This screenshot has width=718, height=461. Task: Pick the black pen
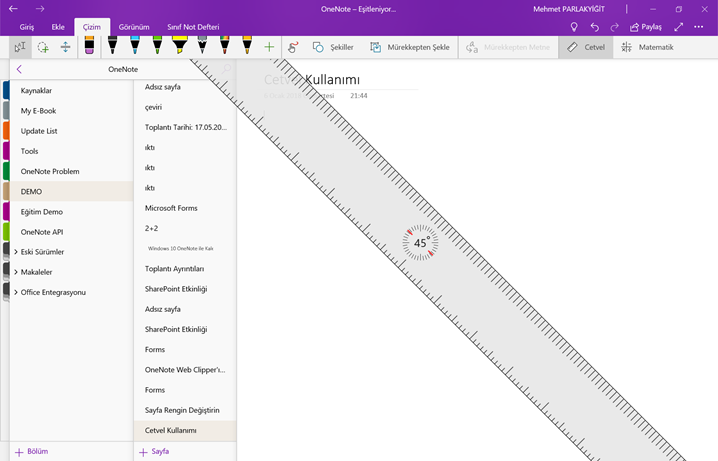112,46
